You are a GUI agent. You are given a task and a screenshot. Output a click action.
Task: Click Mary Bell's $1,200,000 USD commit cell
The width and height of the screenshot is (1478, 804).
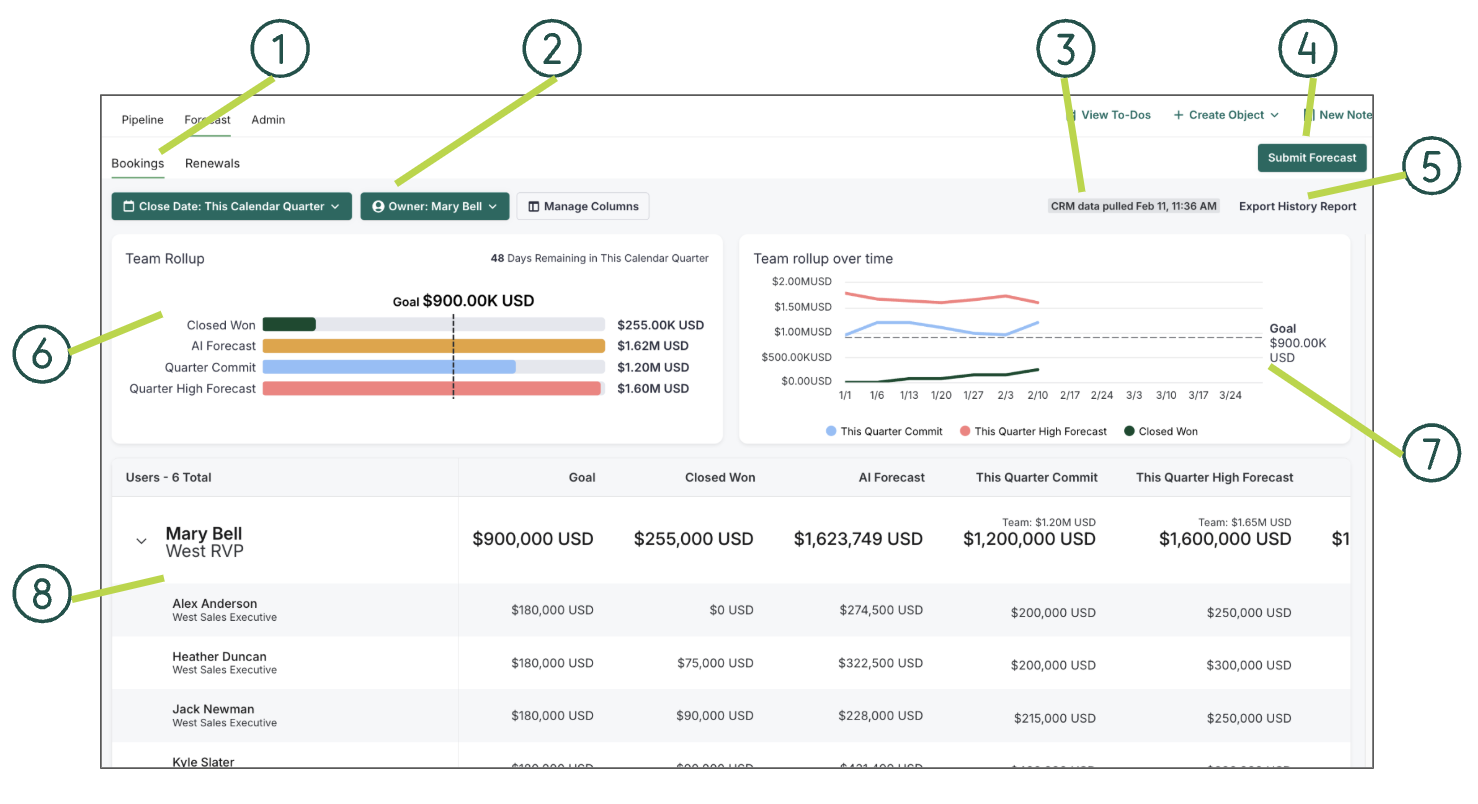(1030, 539)
